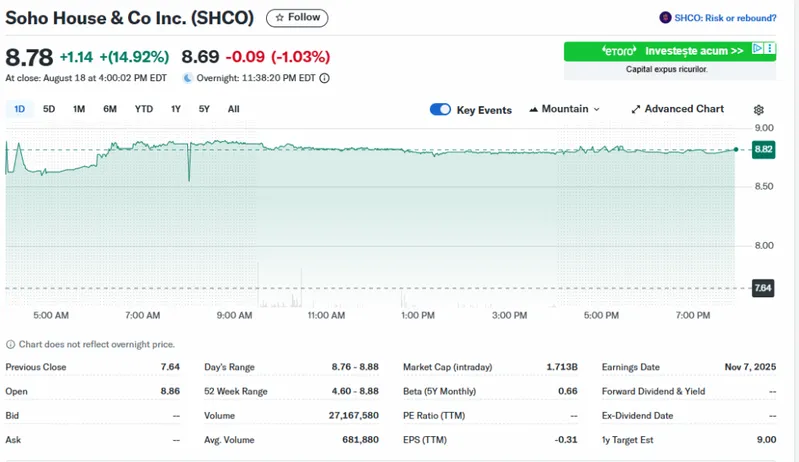
Task: Click the 7.64 previous close chart label
Action: (763, 288)
